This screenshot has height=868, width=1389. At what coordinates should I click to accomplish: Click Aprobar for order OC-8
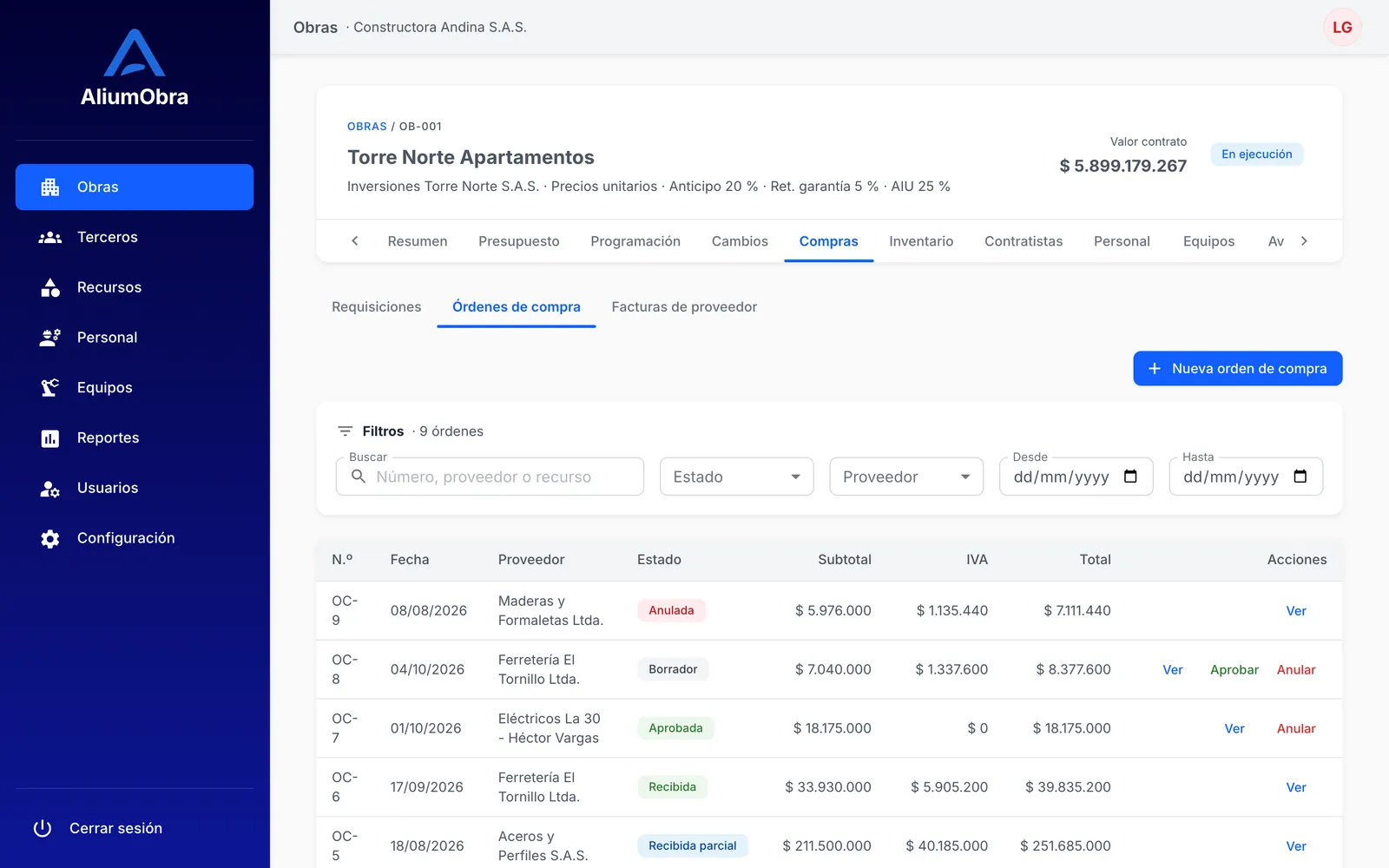tap(1234, 670)
